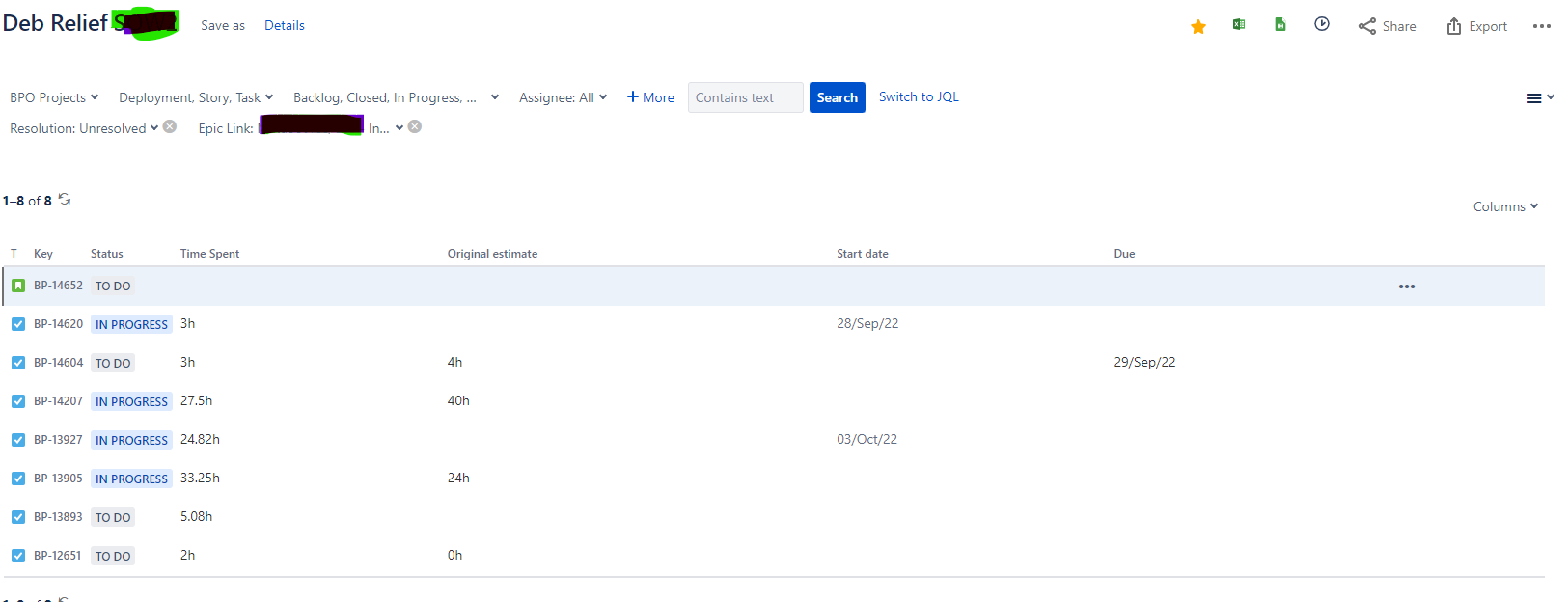
Task: Open filter Details
Action: [285, 26]
